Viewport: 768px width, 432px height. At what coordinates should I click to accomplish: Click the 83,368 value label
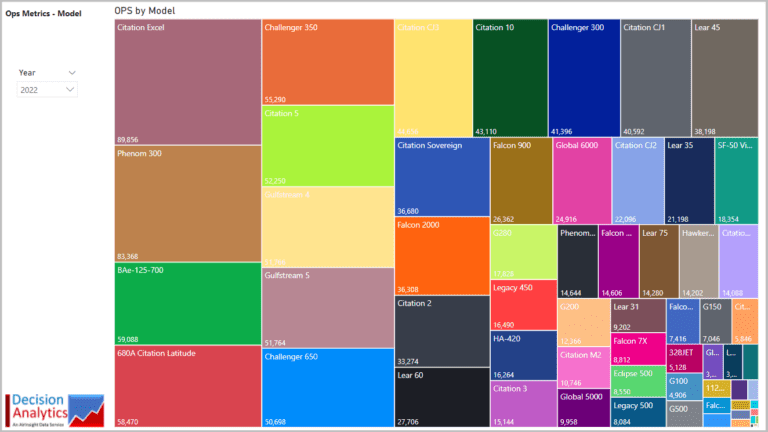127,256
